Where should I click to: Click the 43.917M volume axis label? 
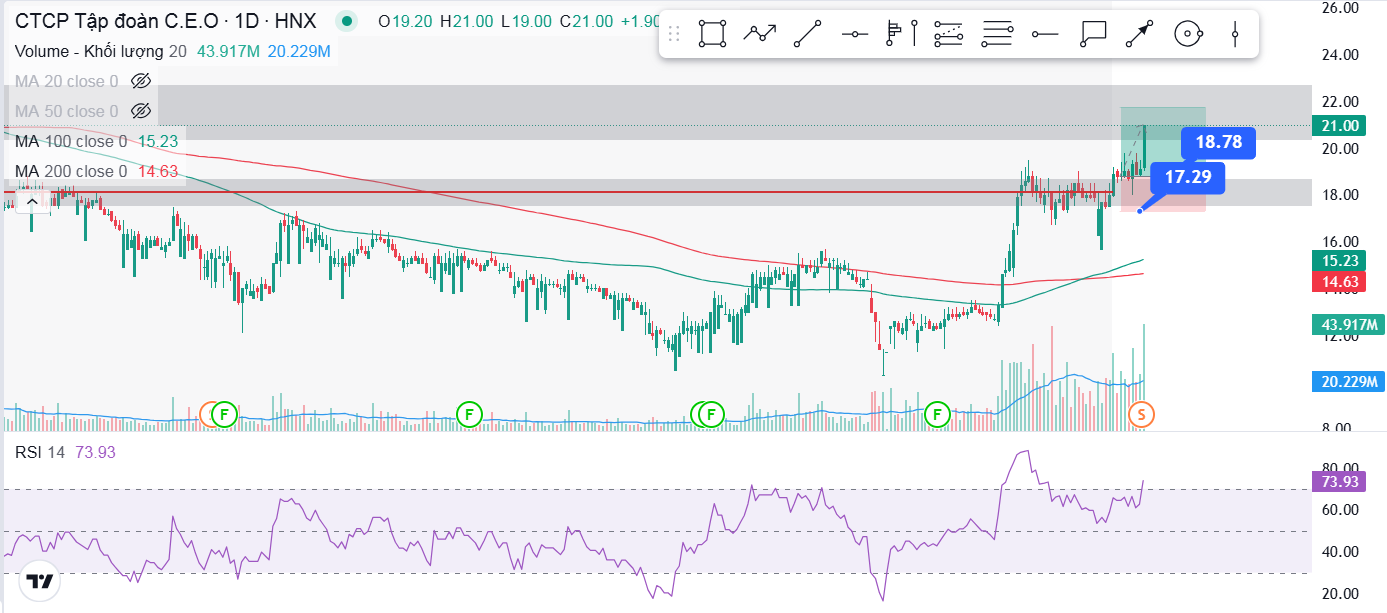pyautogui.click(x=1346, y=325)
